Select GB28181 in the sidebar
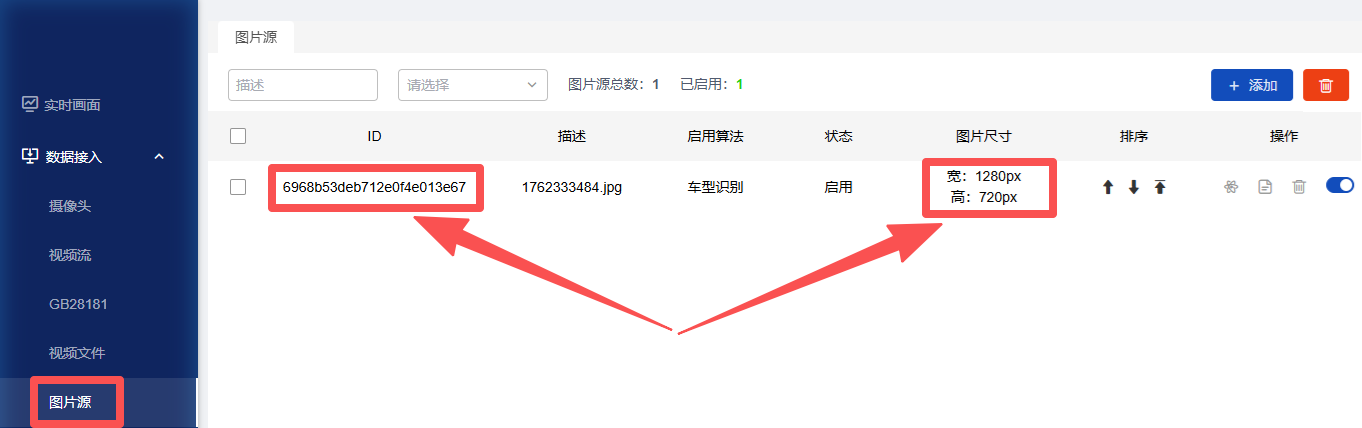The width and height of the screenshot is (1362, 428). 78,304
